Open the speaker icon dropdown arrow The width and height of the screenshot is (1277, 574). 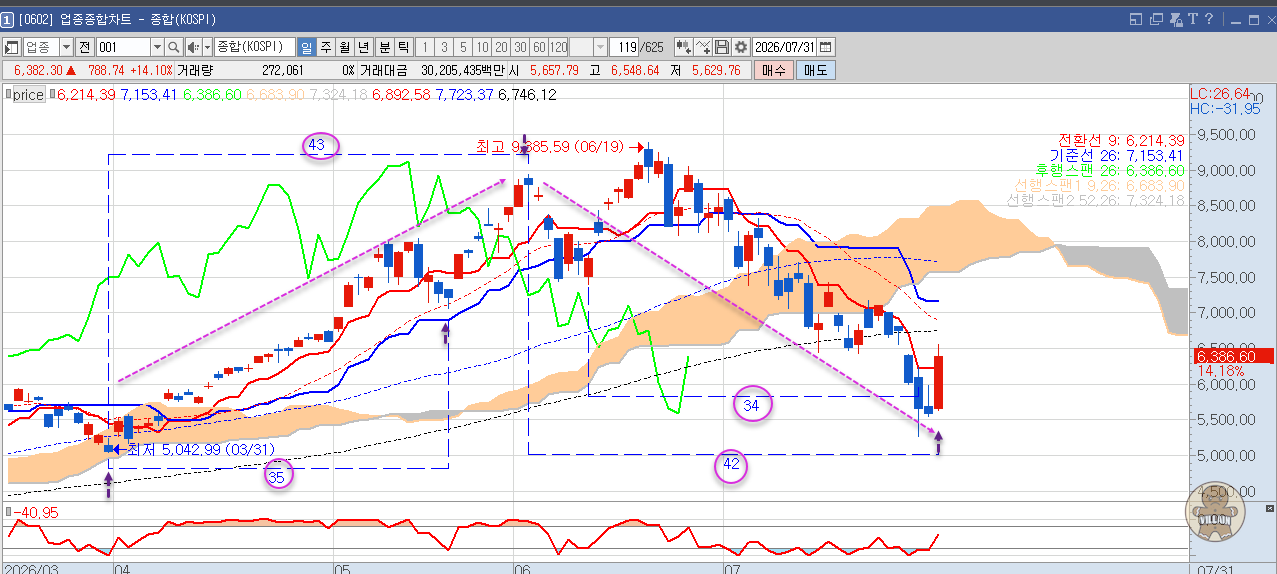click(207, 47)
